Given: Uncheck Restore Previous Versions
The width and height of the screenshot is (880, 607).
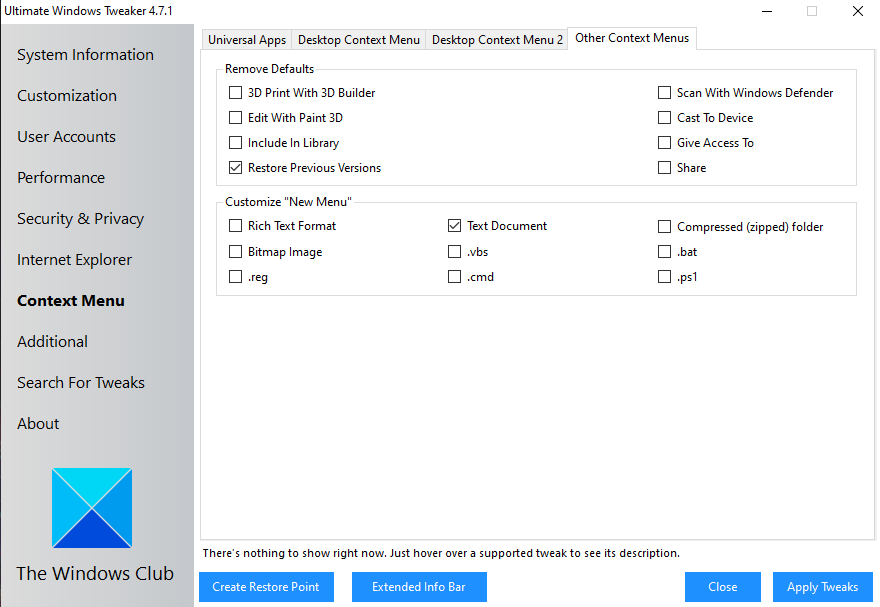Looking at the screenshot, I should coord(236,168).
